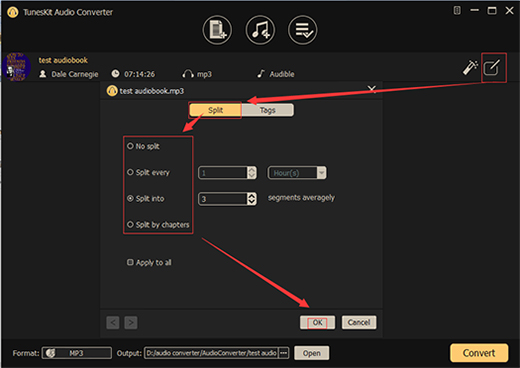Click the Split every value field

click(223, 173)
